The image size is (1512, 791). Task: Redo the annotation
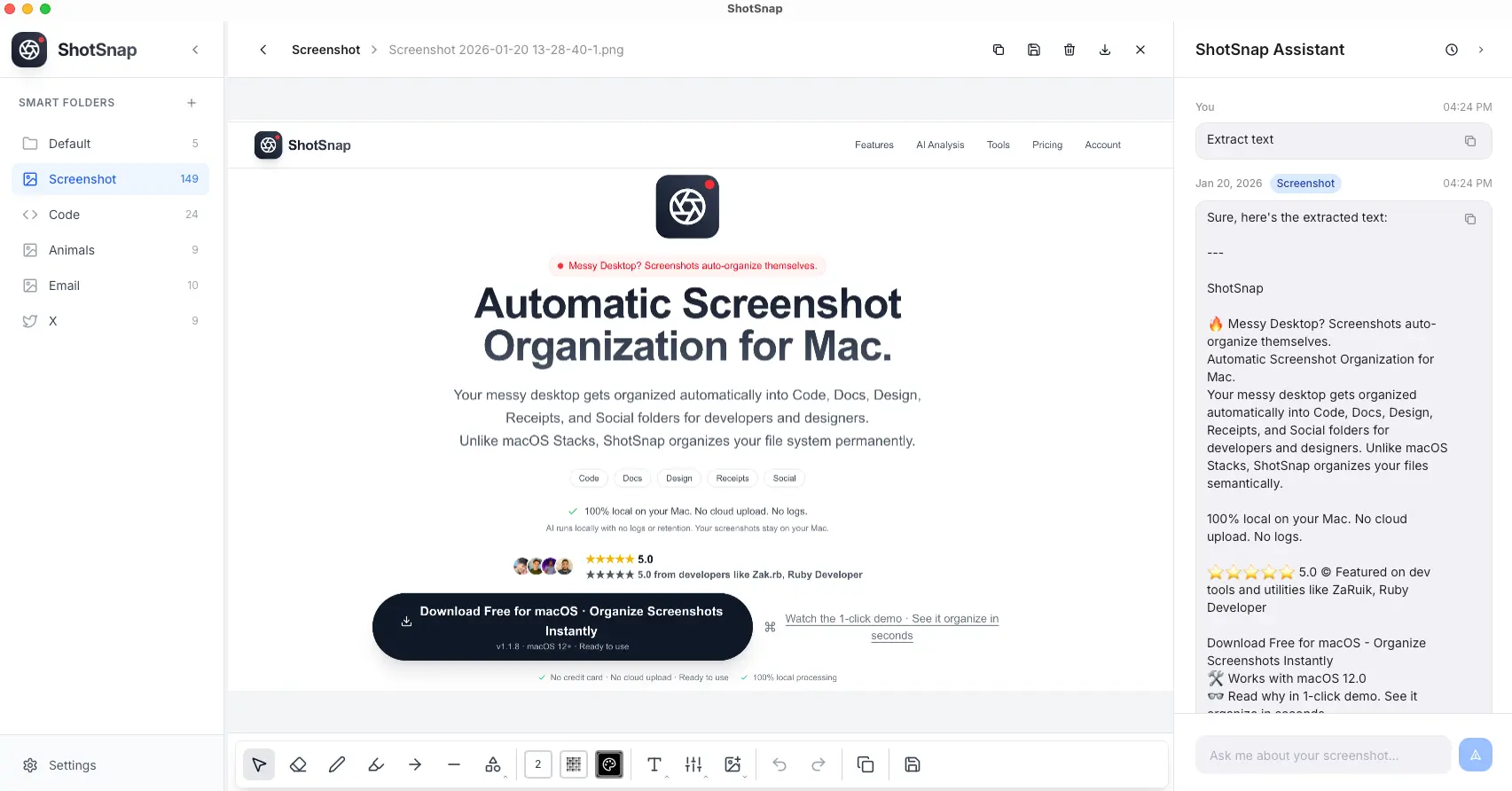pos(819,764)
